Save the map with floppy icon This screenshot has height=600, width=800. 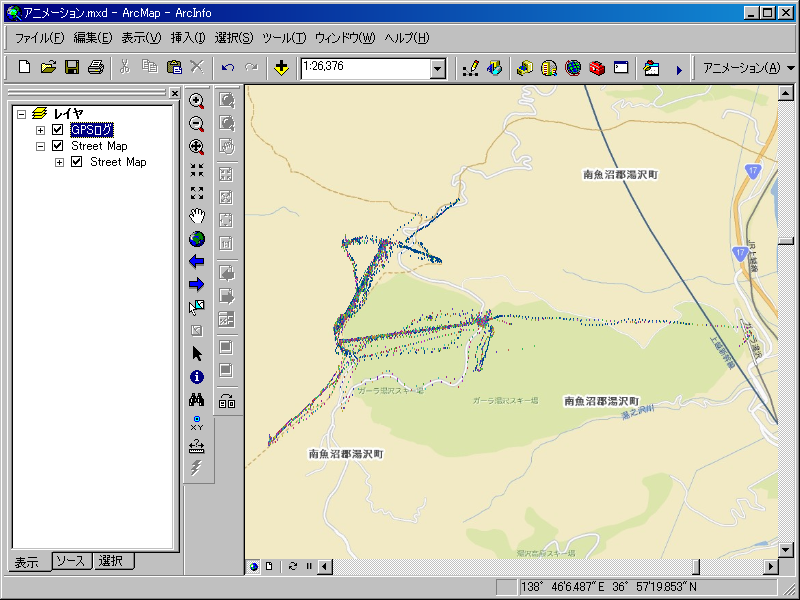(72, 67)
